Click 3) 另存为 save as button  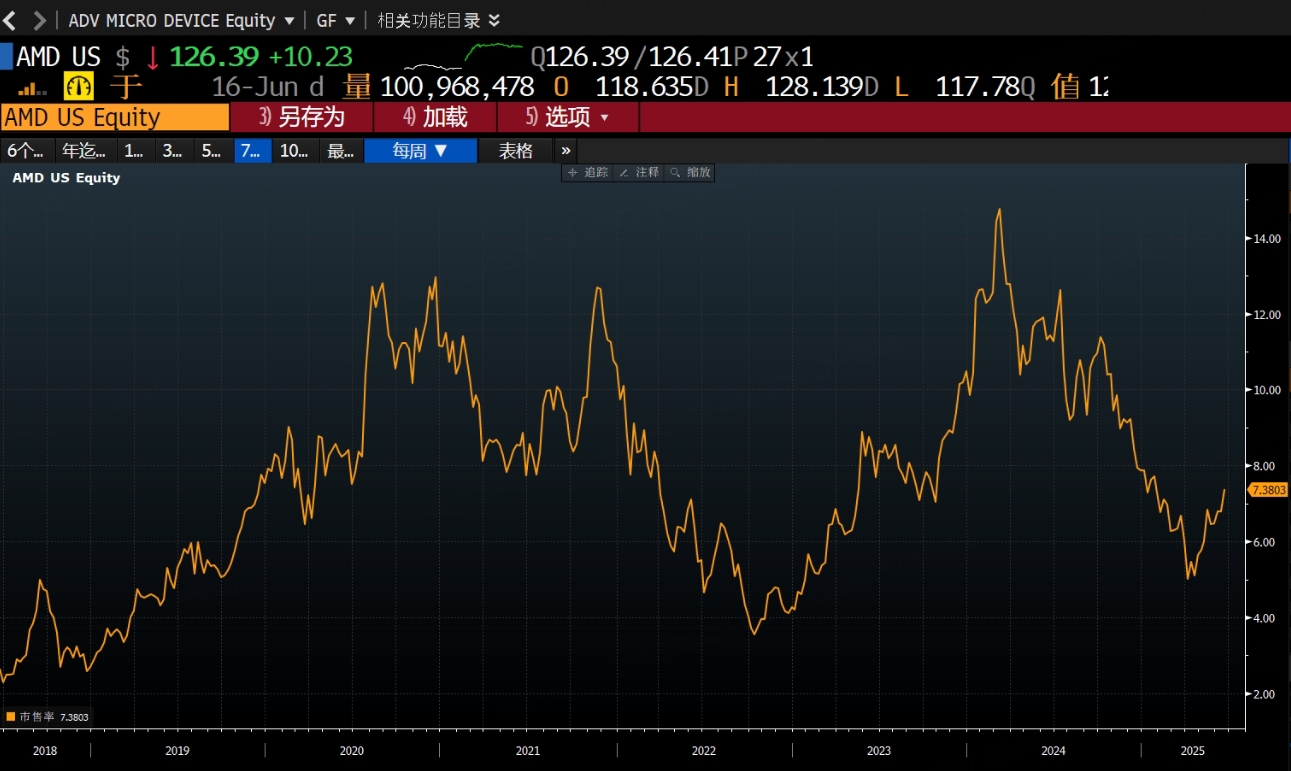(301, 117)
